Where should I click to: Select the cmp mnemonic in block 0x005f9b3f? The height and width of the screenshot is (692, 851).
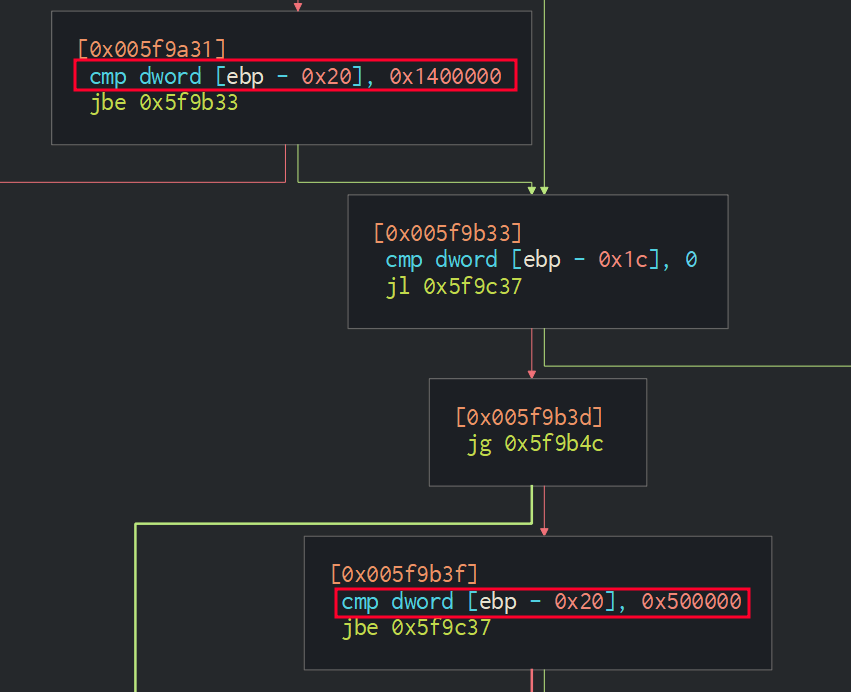point(360,601)
